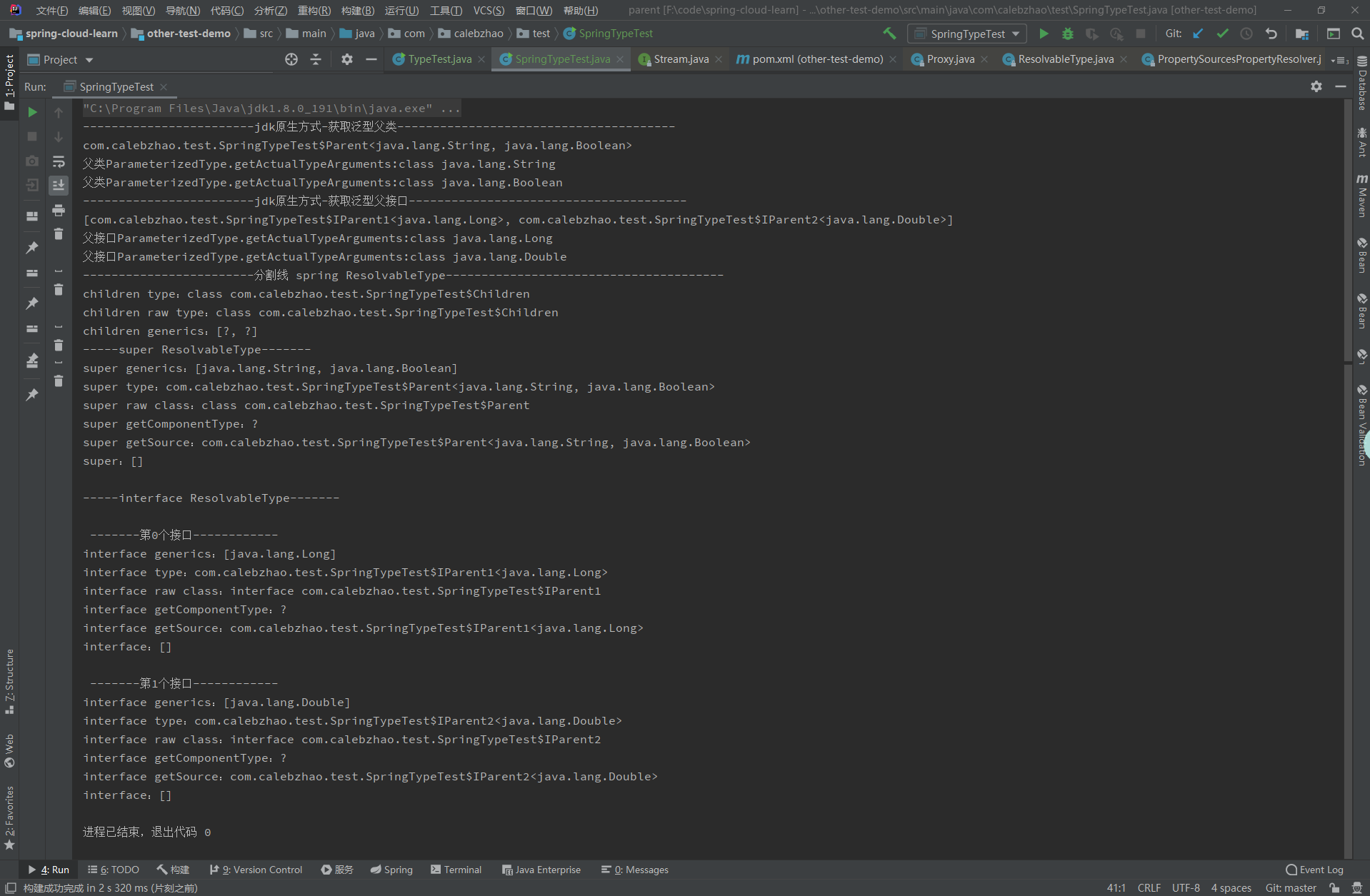Click the Git rollback undo icon

click(1271, 34)
